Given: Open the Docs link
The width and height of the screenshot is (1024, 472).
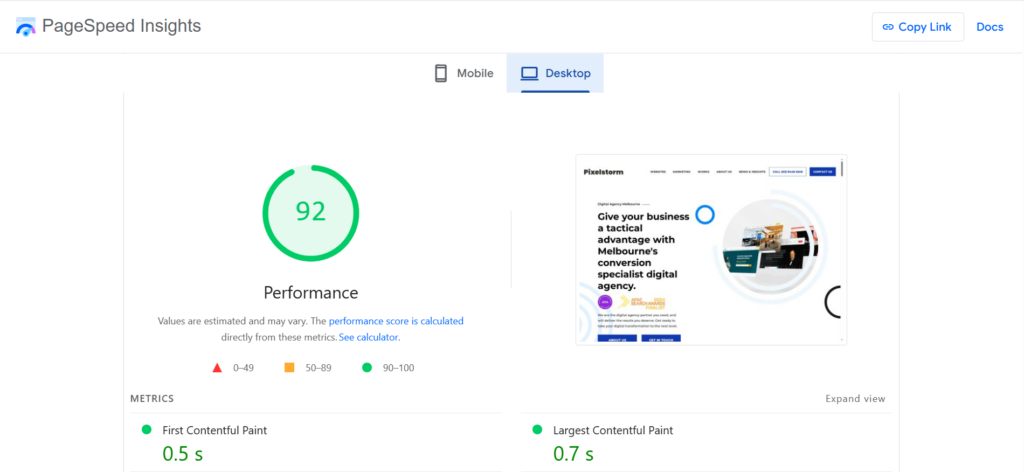Looking at the screenshot, I should pos(989,27).
